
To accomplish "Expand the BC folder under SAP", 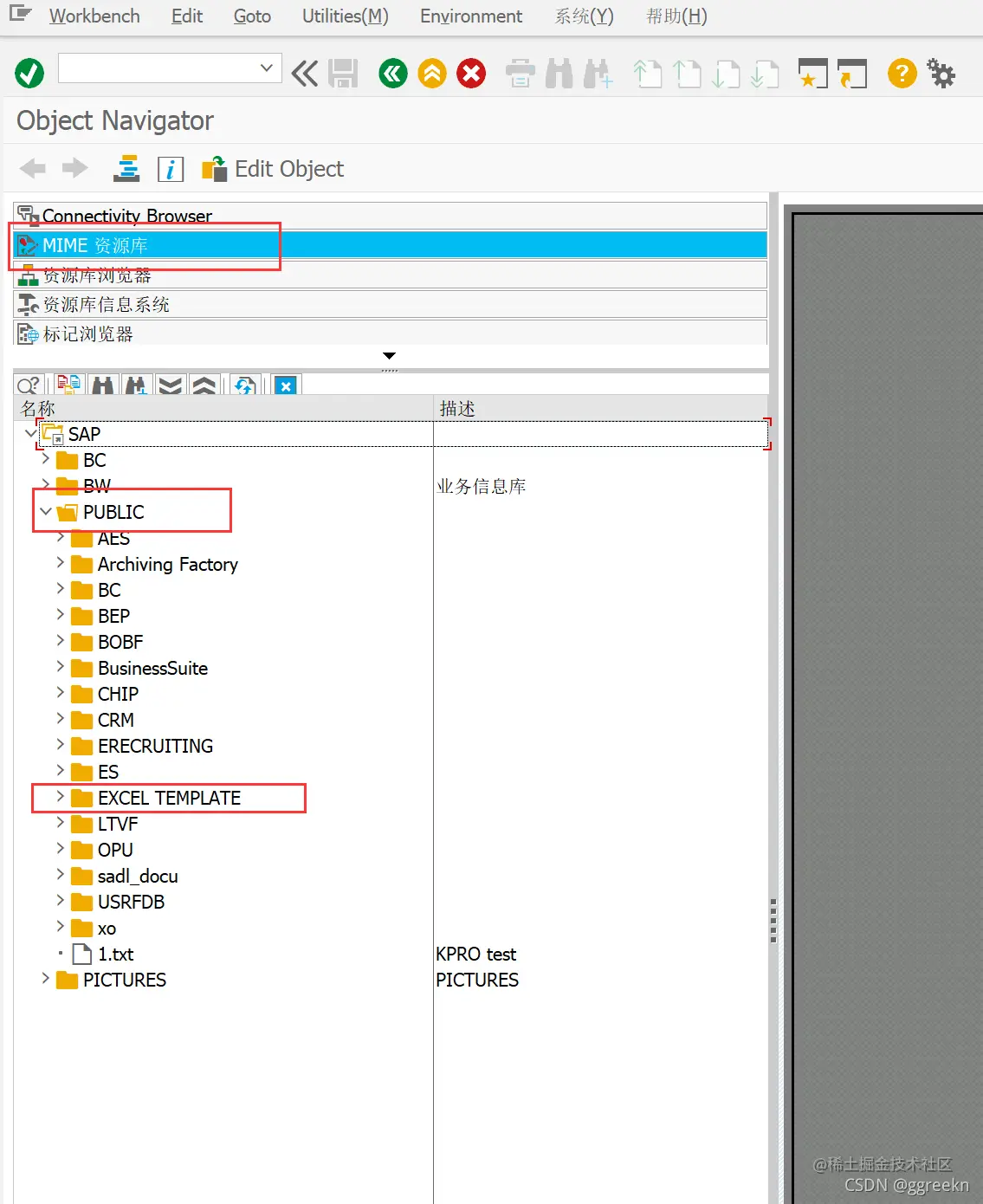I will tap(45, 459).
